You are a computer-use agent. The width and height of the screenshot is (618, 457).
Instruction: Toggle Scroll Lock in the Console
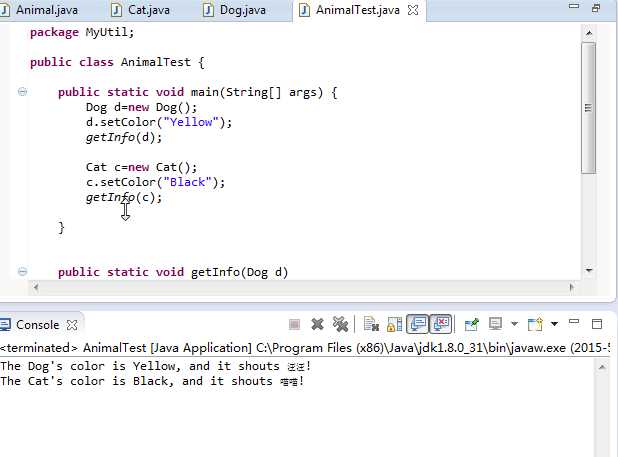(x=395, y=324)
